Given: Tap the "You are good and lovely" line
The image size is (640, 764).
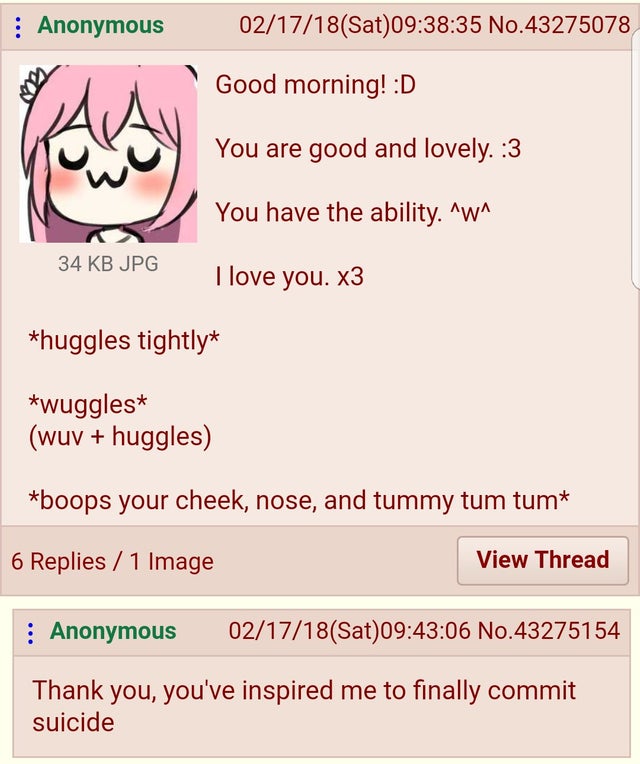Looking at the screenshot, I should pyautogui.click(x=368, y=149).
